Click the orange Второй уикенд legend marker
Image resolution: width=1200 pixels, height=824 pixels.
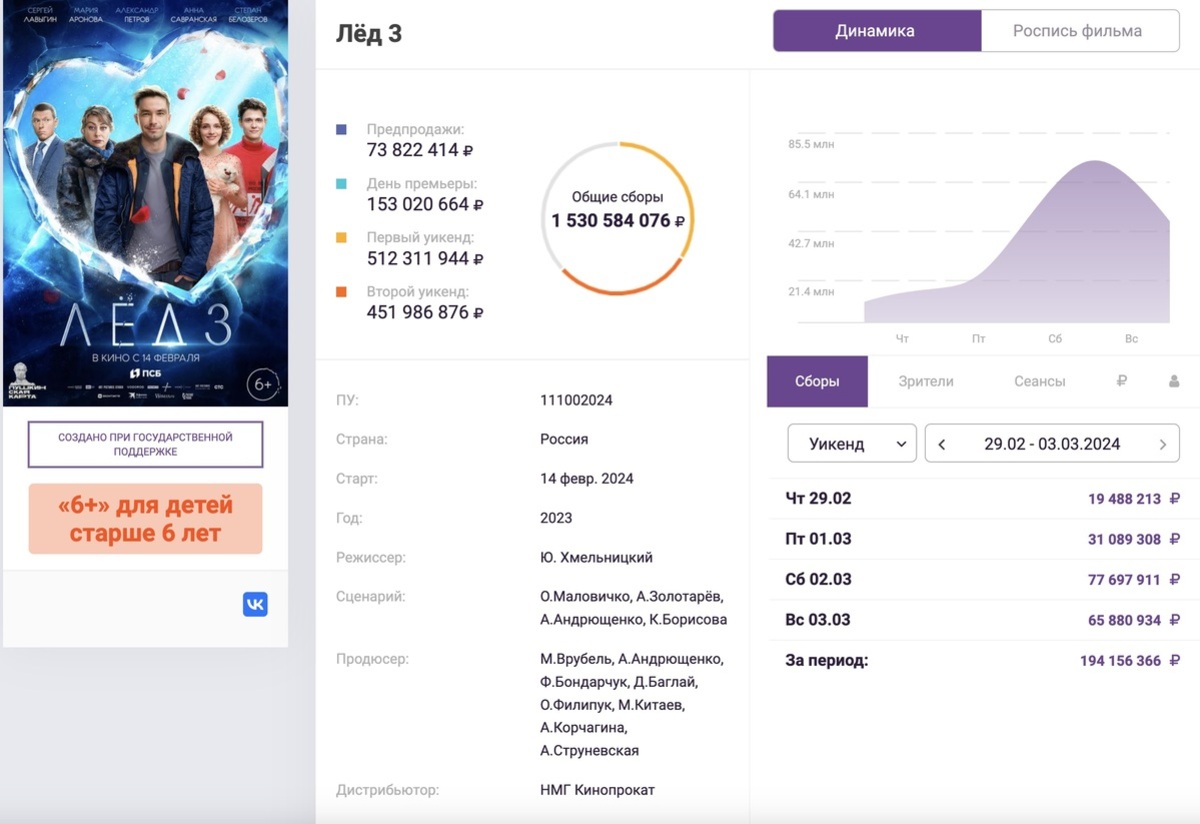342,292
